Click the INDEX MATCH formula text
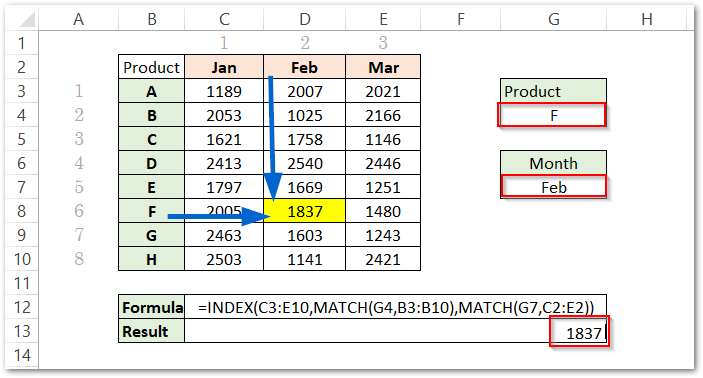The width and height of the screenshot is (703, 378). 396,307
